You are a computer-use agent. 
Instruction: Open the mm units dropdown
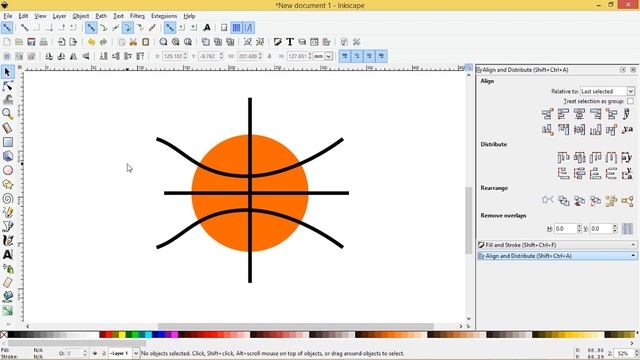(323, 56)
